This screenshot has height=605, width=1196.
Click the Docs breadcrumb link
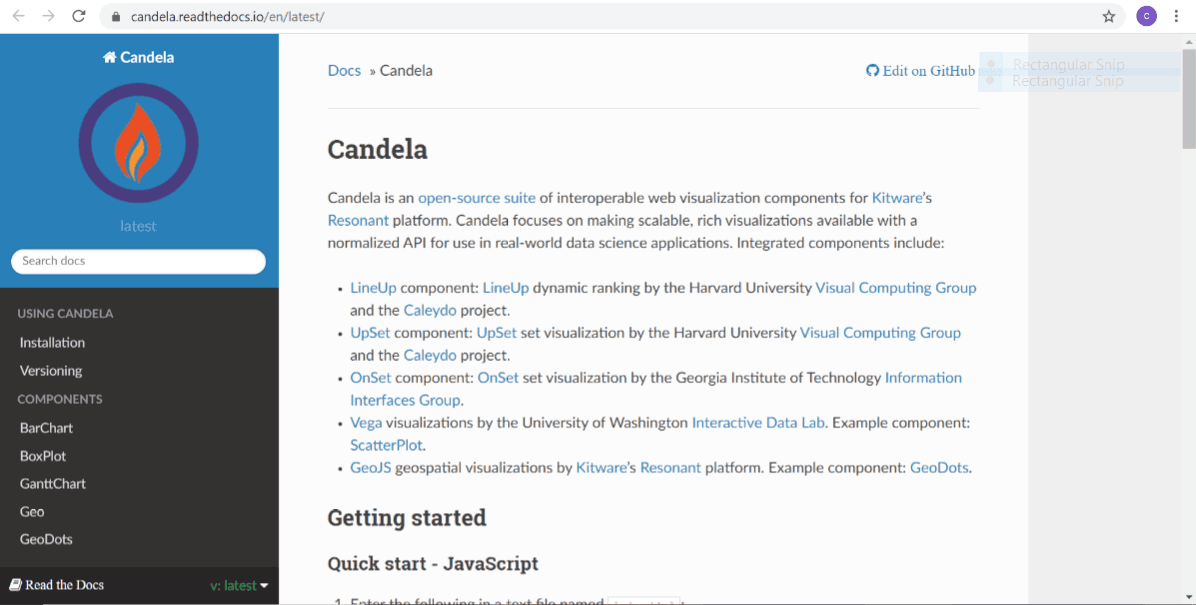pyautogui.click(x=344, y=71)
